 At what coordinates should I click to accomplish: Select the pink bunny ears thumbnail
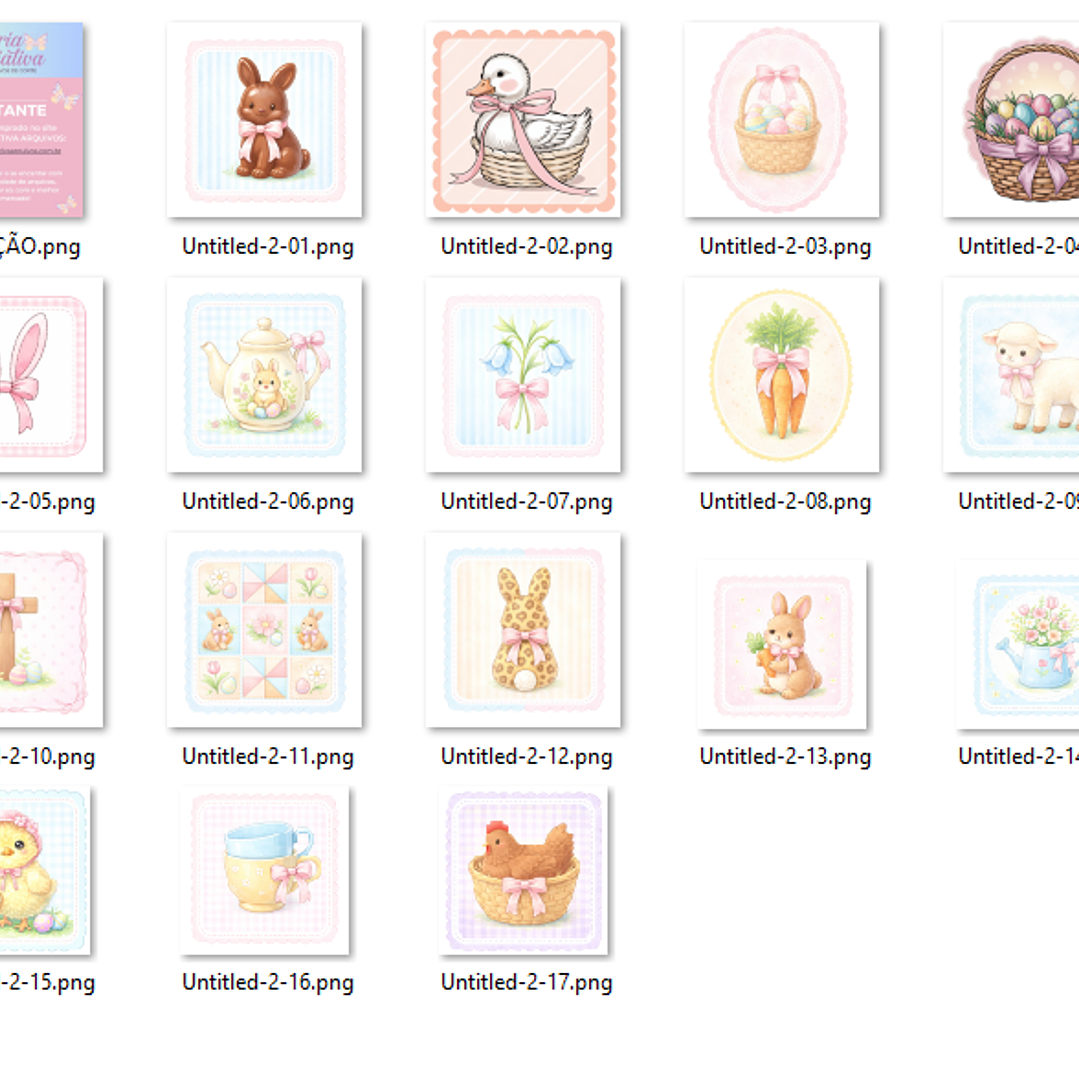point(52,375)
